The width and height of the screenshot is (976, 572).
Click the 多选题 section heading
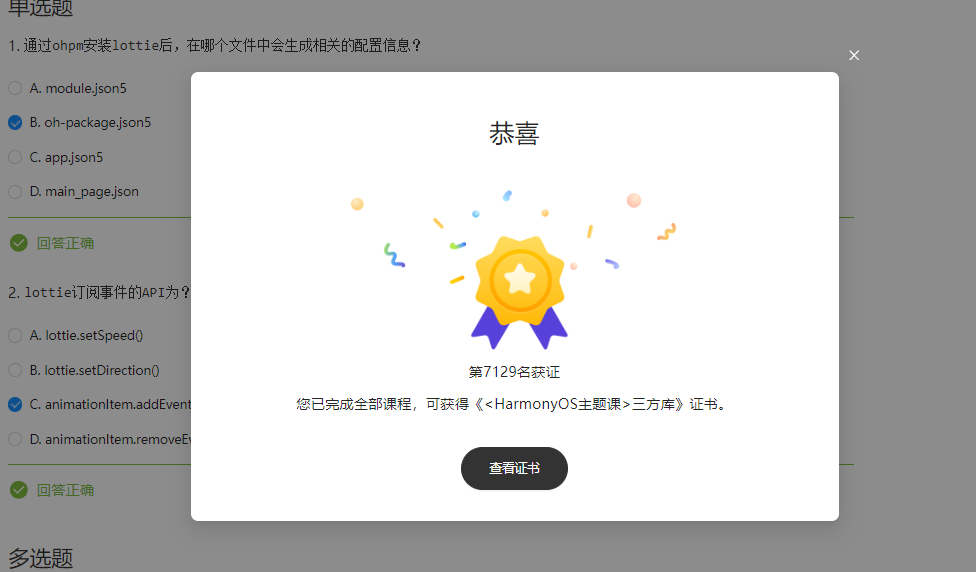(x=40, y=558)
